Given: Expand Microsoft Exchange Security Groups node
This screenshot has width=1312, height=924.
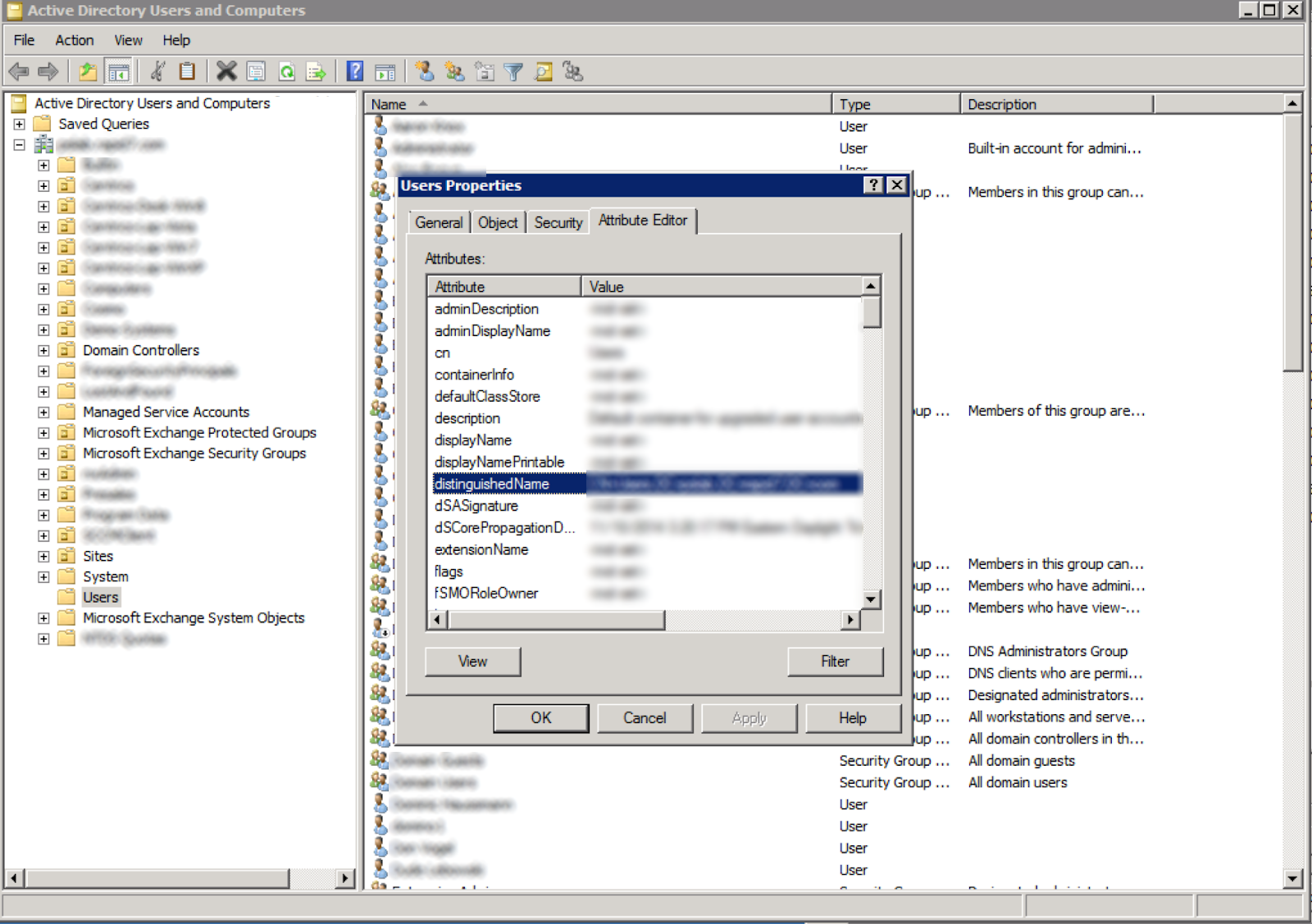Looking at the screenshot, I should [x=43, y=453].
